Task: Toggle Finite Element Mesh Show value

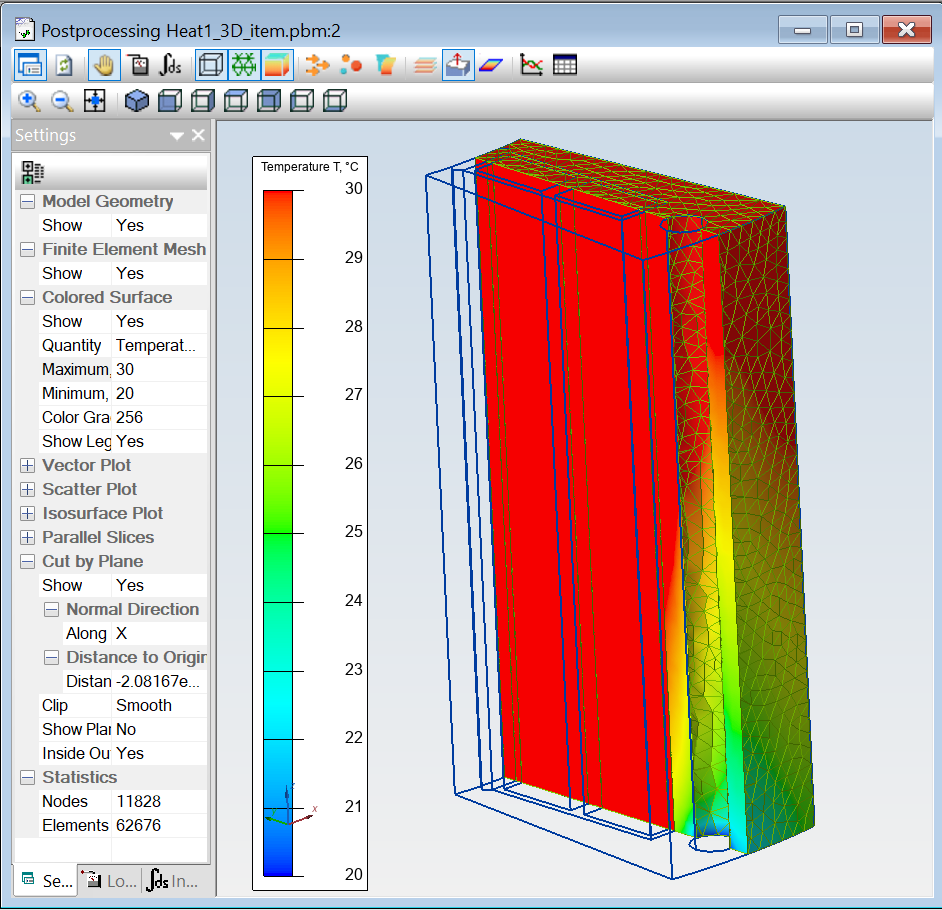Action: (x=159, y=273)
